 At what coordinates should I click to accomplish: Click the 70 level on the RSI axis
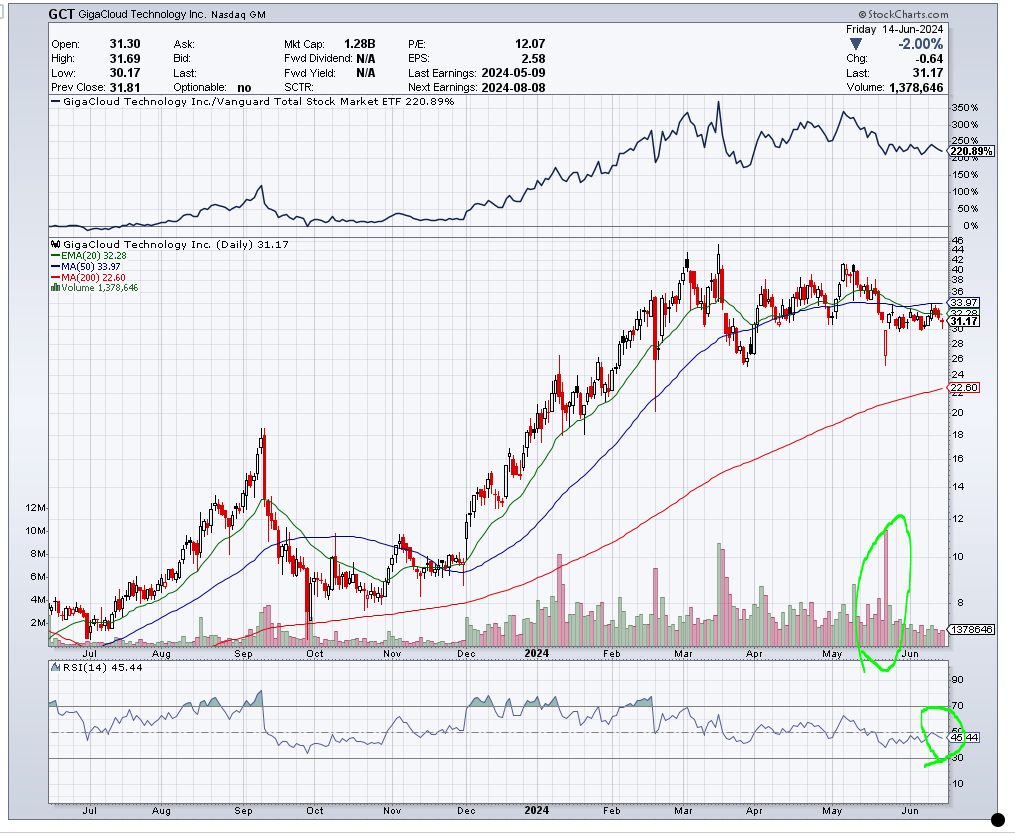957,706
